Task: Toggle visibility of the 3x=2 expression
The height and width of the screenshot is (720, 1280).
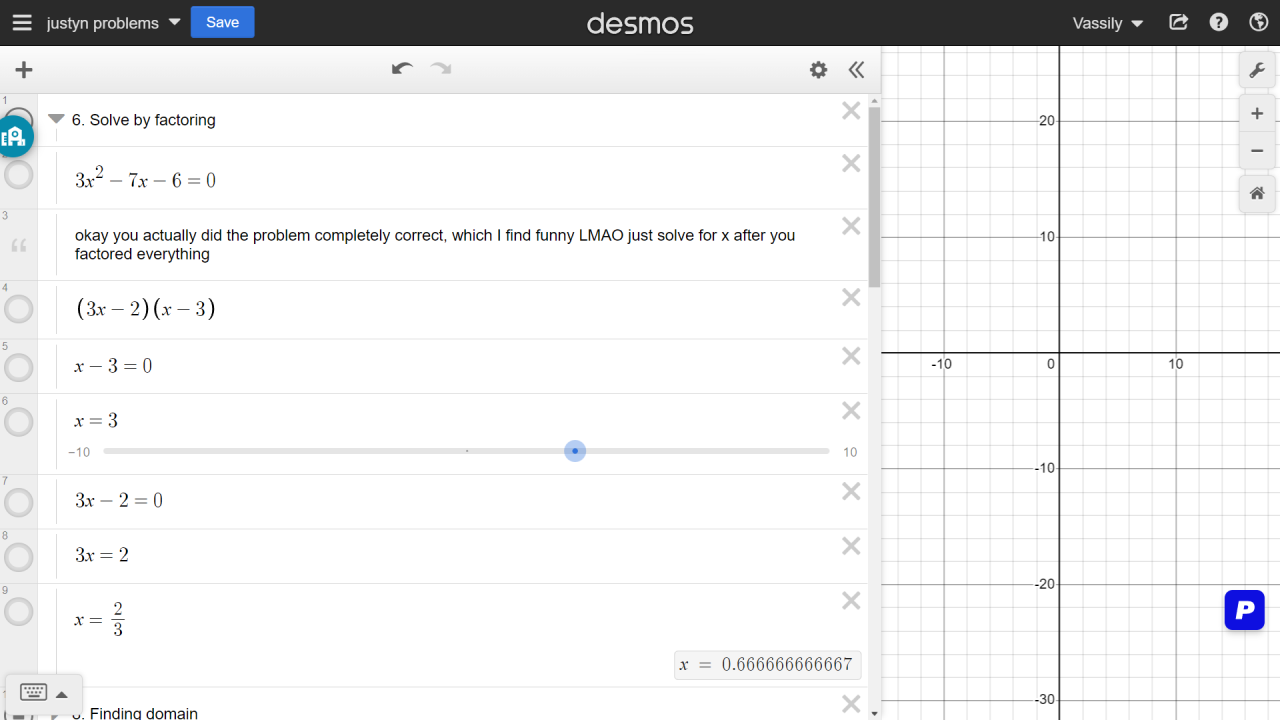Action: 19,557
